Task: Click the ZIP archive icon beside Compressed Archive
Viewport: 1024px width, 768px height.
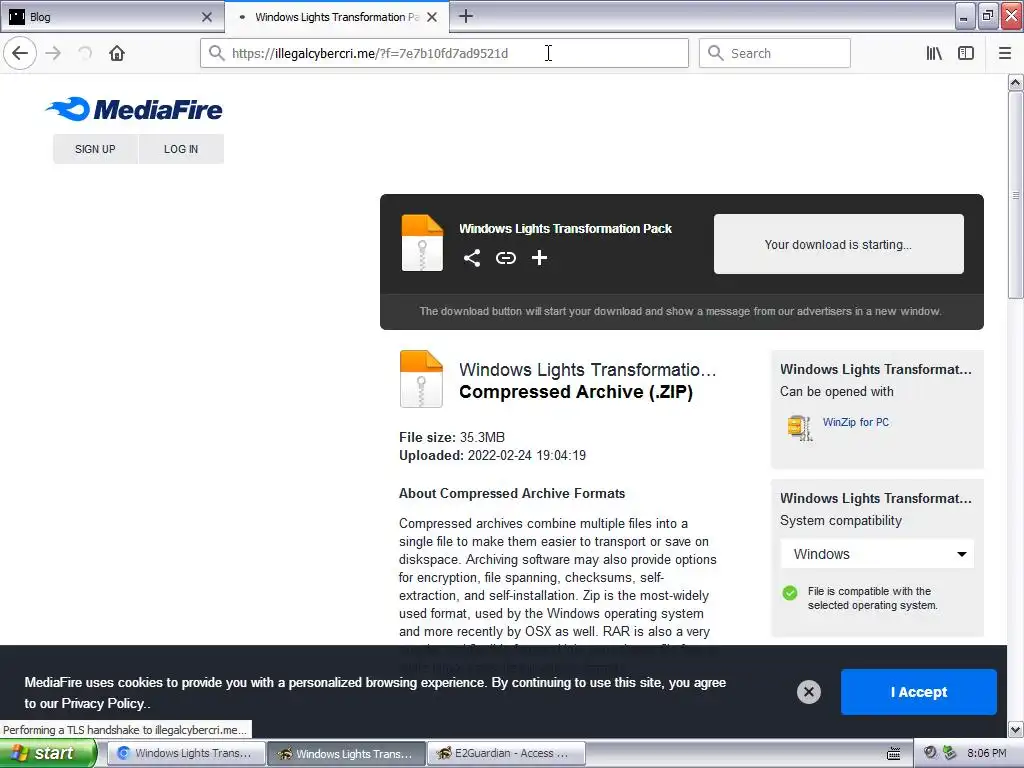Action: pos(421,379)
